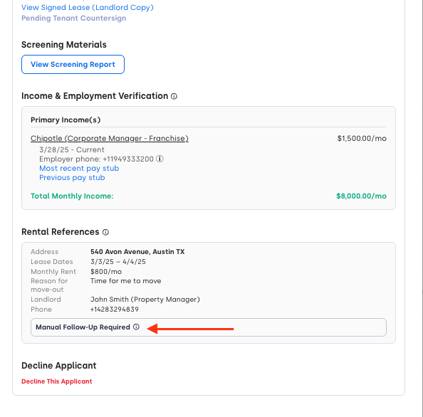The height and width of the screenshot is (417, 423).
Task: Click the landlord name John Smith (Property Manager)
Action: (145, 299)
